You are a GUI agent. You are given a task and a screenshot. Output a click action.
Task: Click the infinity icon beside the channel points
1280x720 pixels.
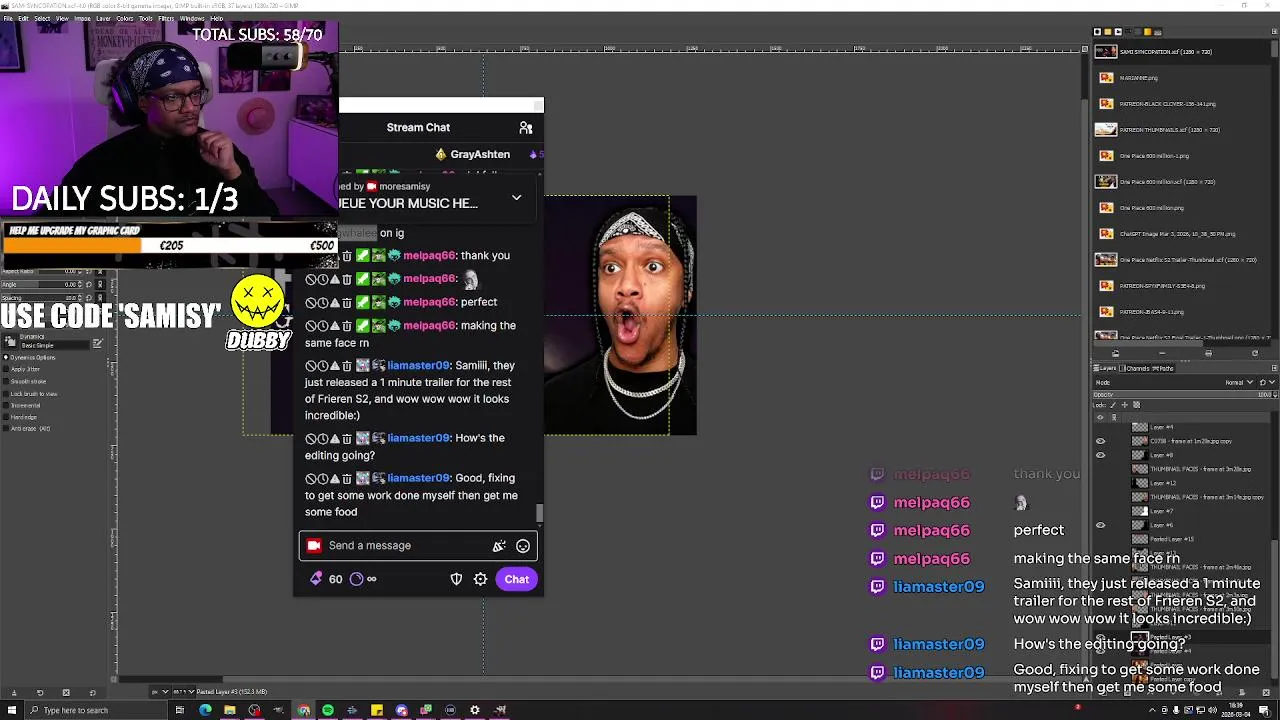pyautogui.click(x=371, y=579)
